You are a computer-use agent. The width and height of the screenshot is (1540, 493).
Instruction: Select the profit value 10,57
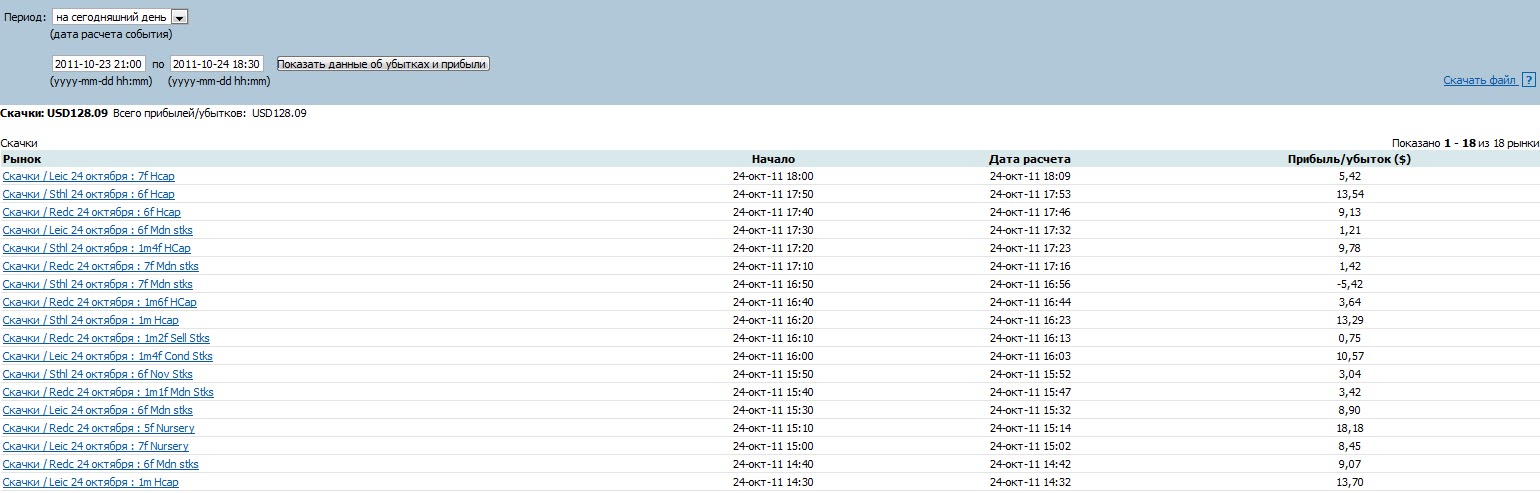(x=1349, y=356)
